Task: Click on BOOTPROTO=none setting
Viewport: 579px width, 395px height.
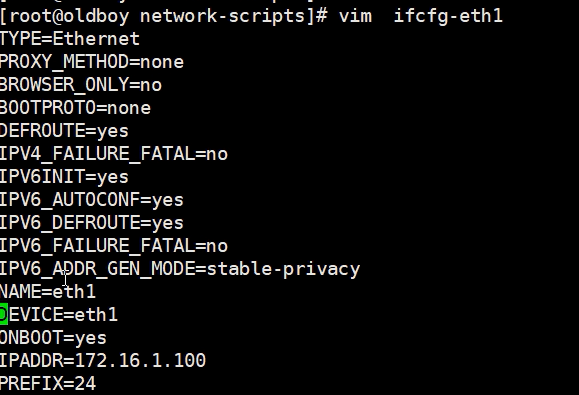Action: [x=75, y=108]
